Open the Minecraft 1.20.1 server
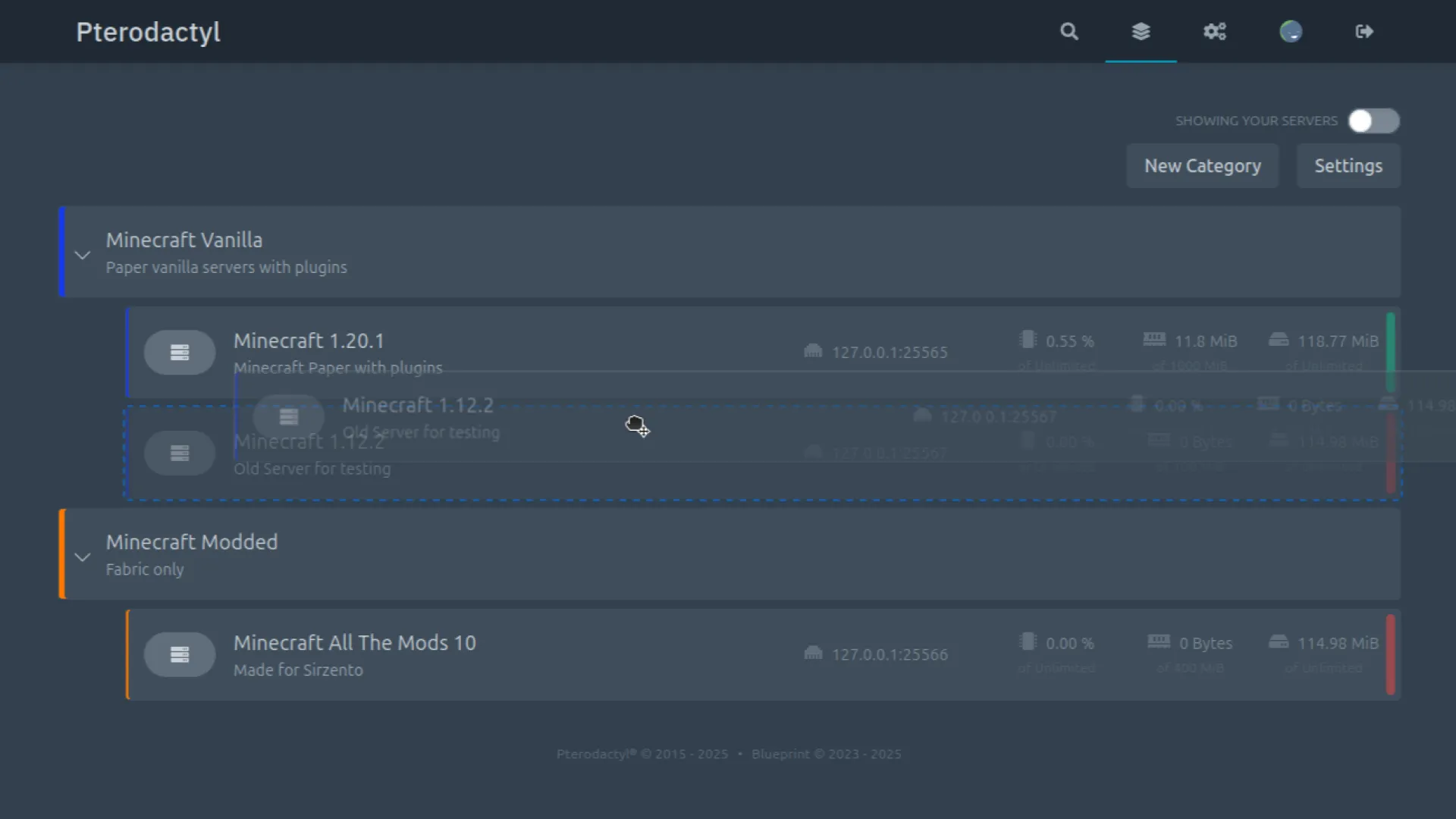This screenshot has height=819, width=1456. coord(309,341)
